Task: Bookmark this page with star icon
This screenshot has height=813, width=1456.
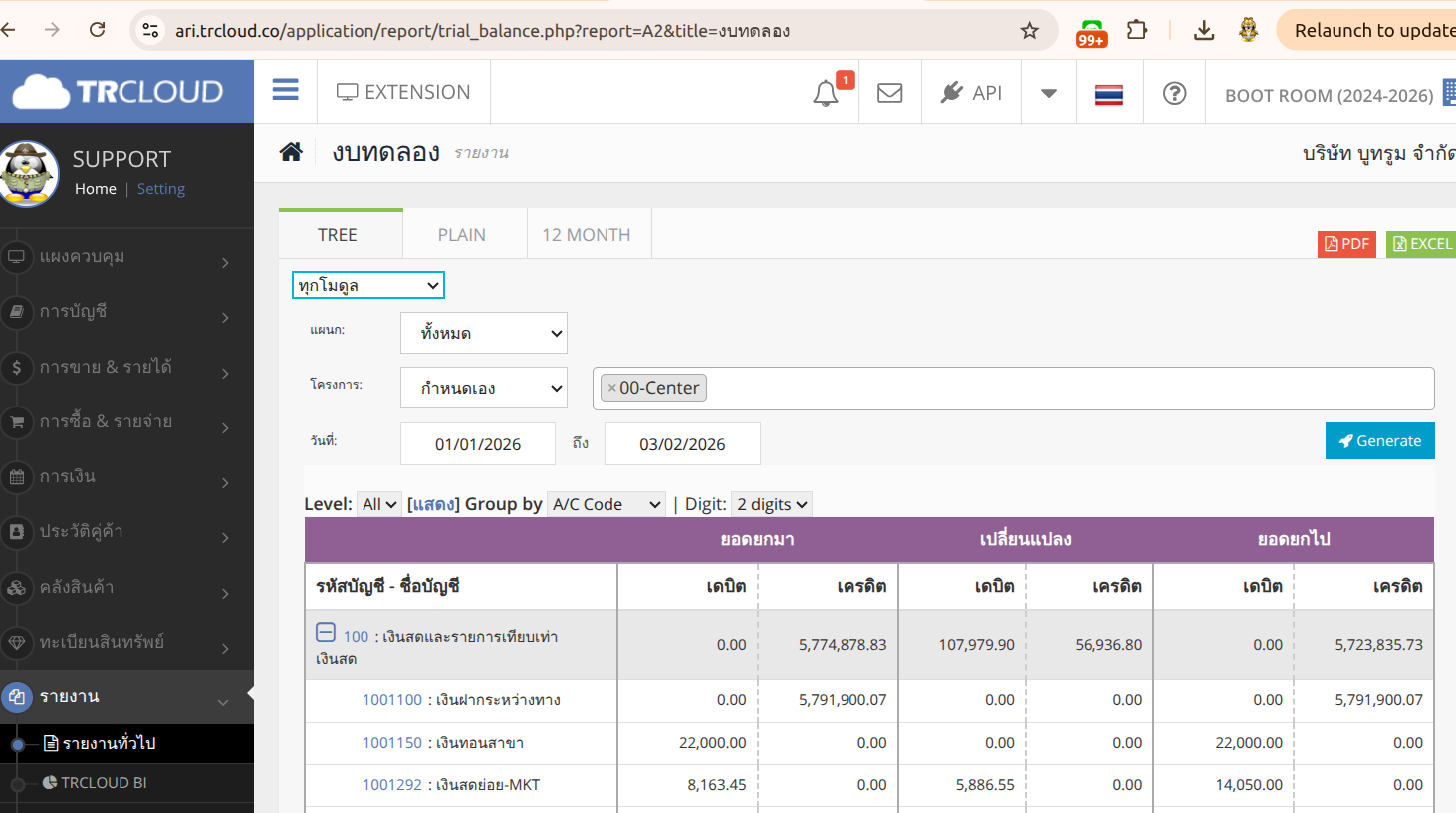Action: (1029, 31)
